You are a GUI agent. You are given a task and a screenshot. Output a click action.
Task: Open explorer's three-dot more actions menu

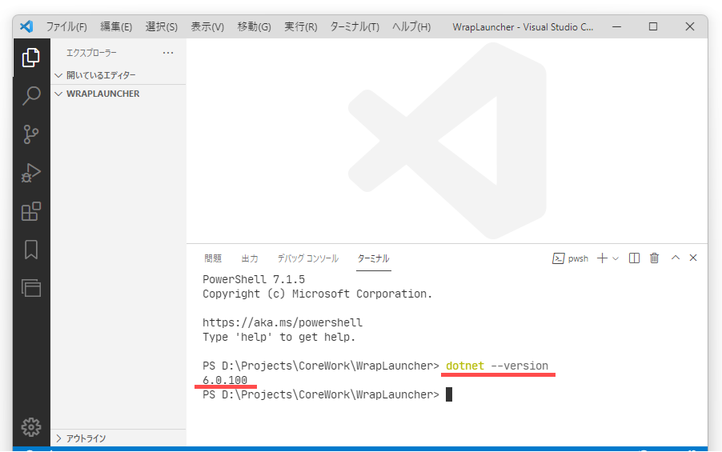pos(168,53)
